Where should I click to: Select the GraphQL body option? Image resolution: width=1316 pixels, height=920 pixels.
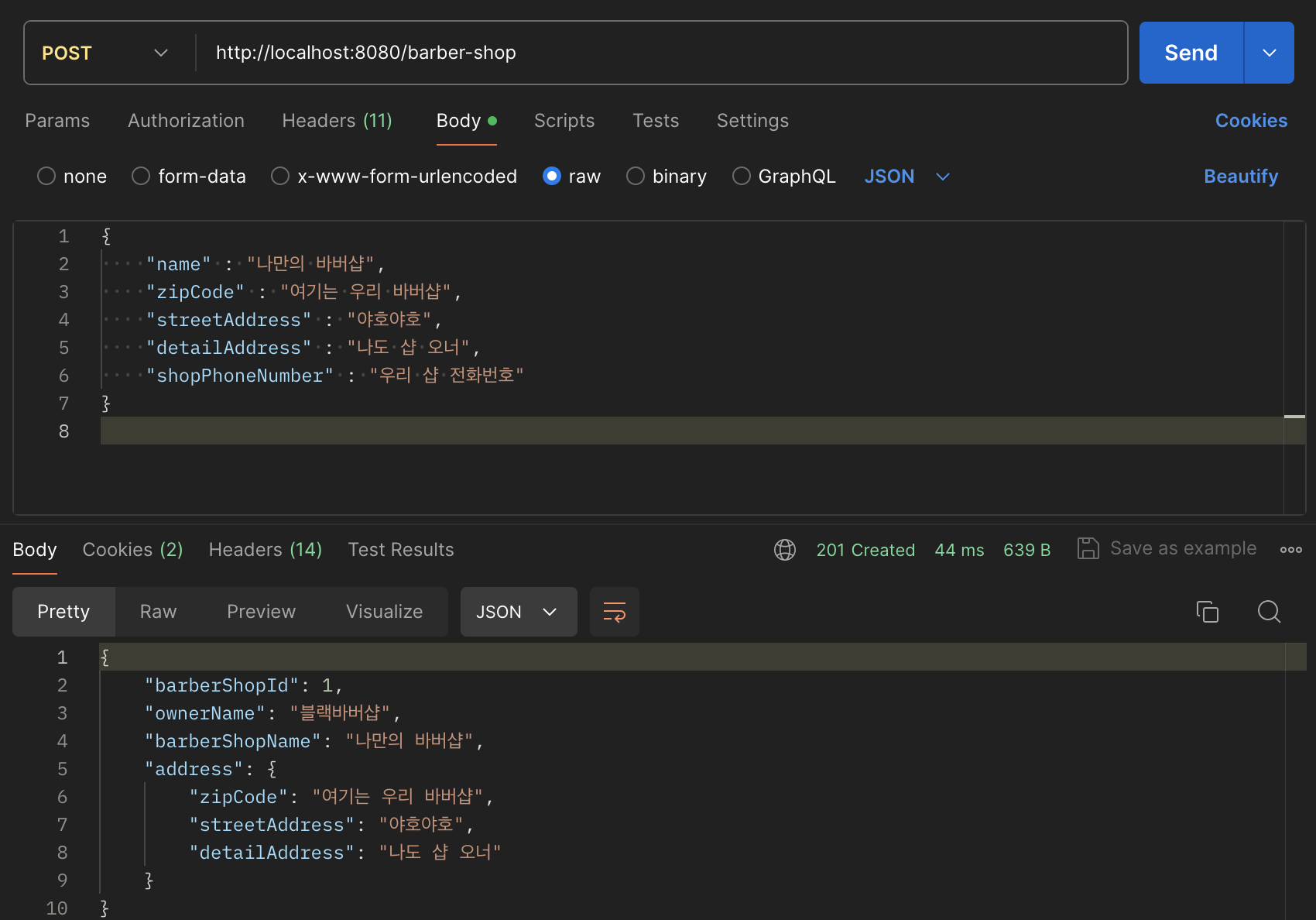(742, 177)
